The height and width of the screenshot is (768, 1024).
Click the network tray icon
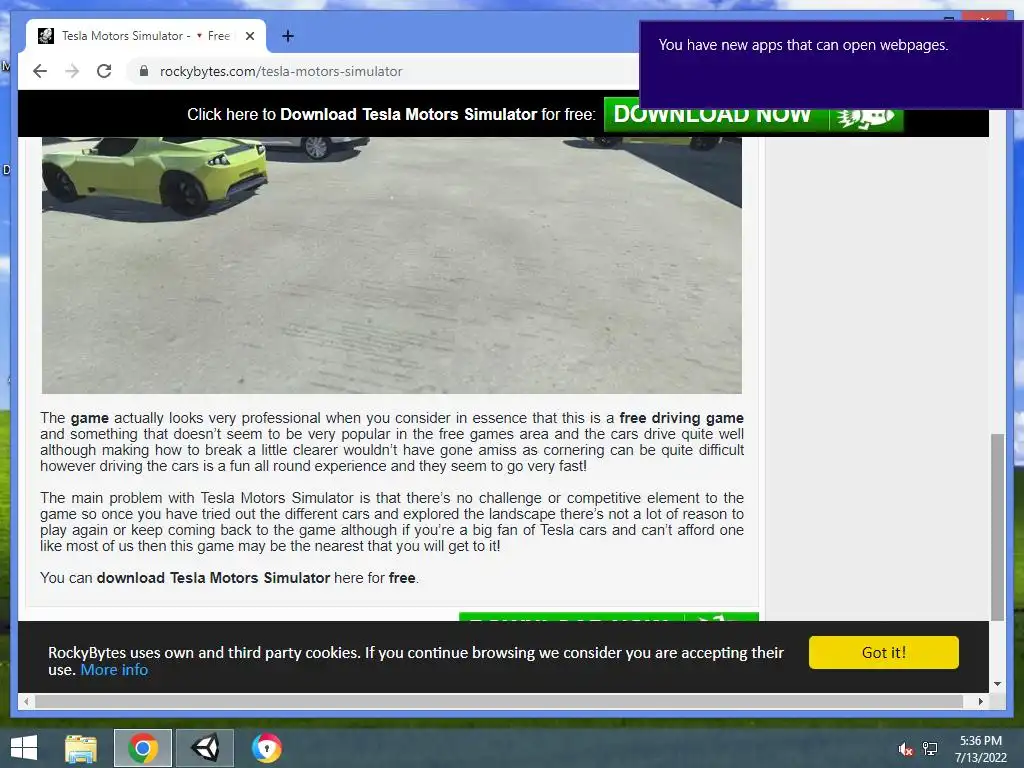(x=930, y=749)
